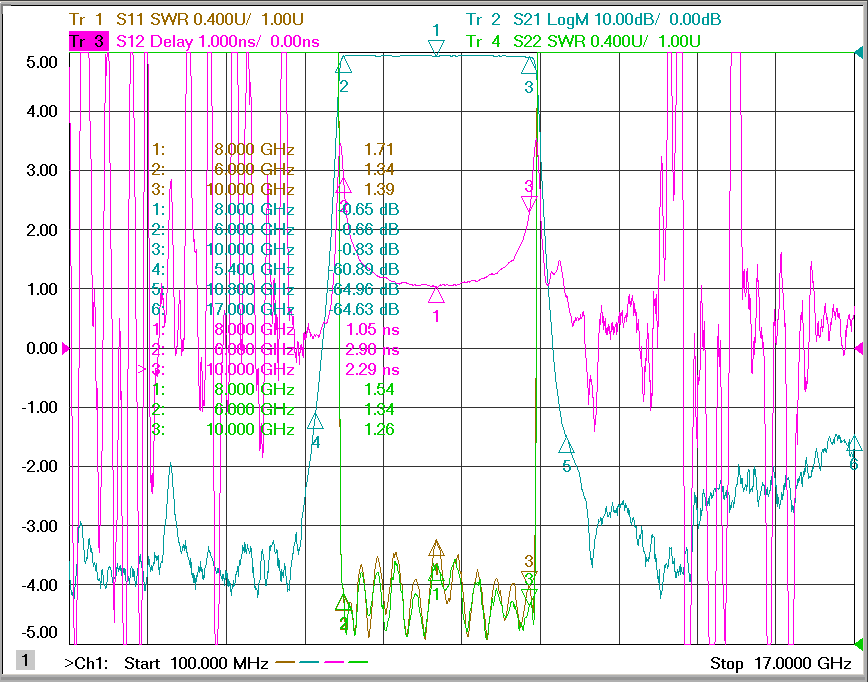
Task: Click the magenta reference level arrow at left
Action: pos(65,349)
